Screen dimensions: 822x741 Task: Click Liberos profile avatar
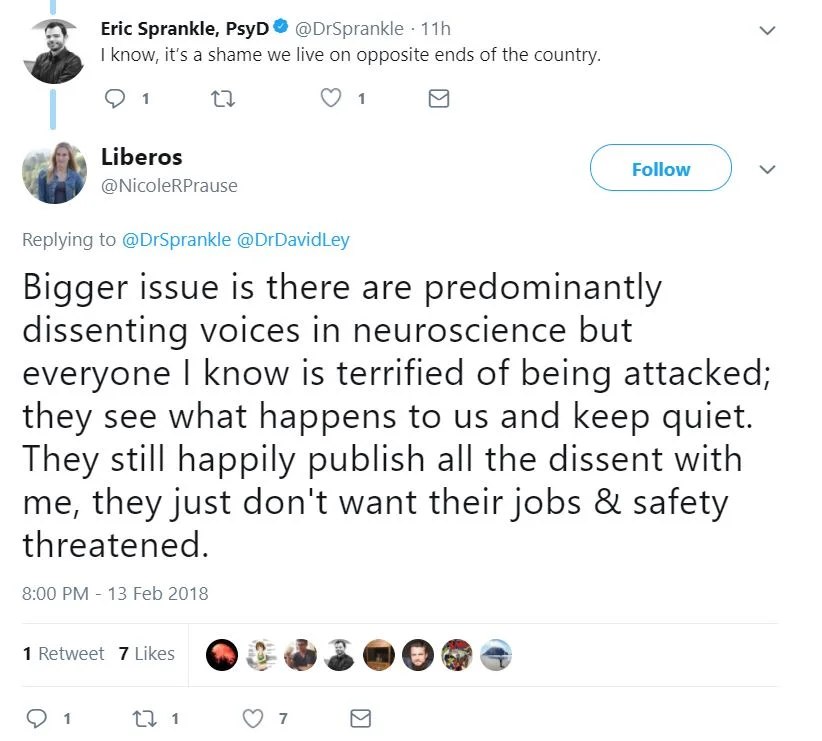click(x=54, y=172)
